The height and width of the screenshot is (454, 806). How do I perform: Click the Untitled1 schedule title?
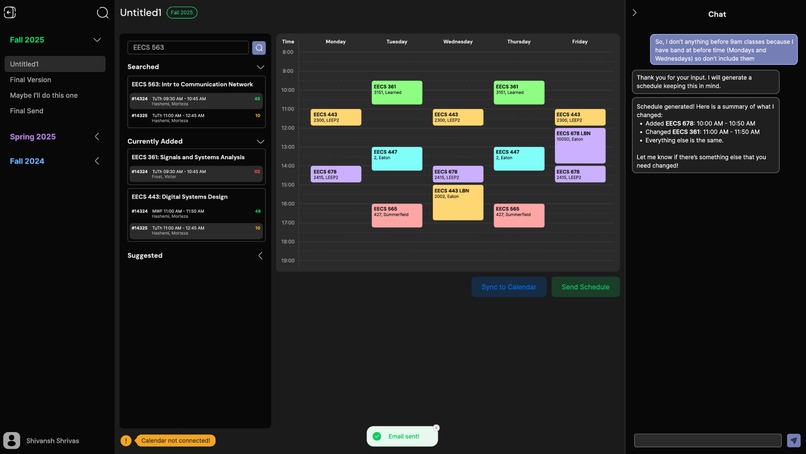coord(141,12)
